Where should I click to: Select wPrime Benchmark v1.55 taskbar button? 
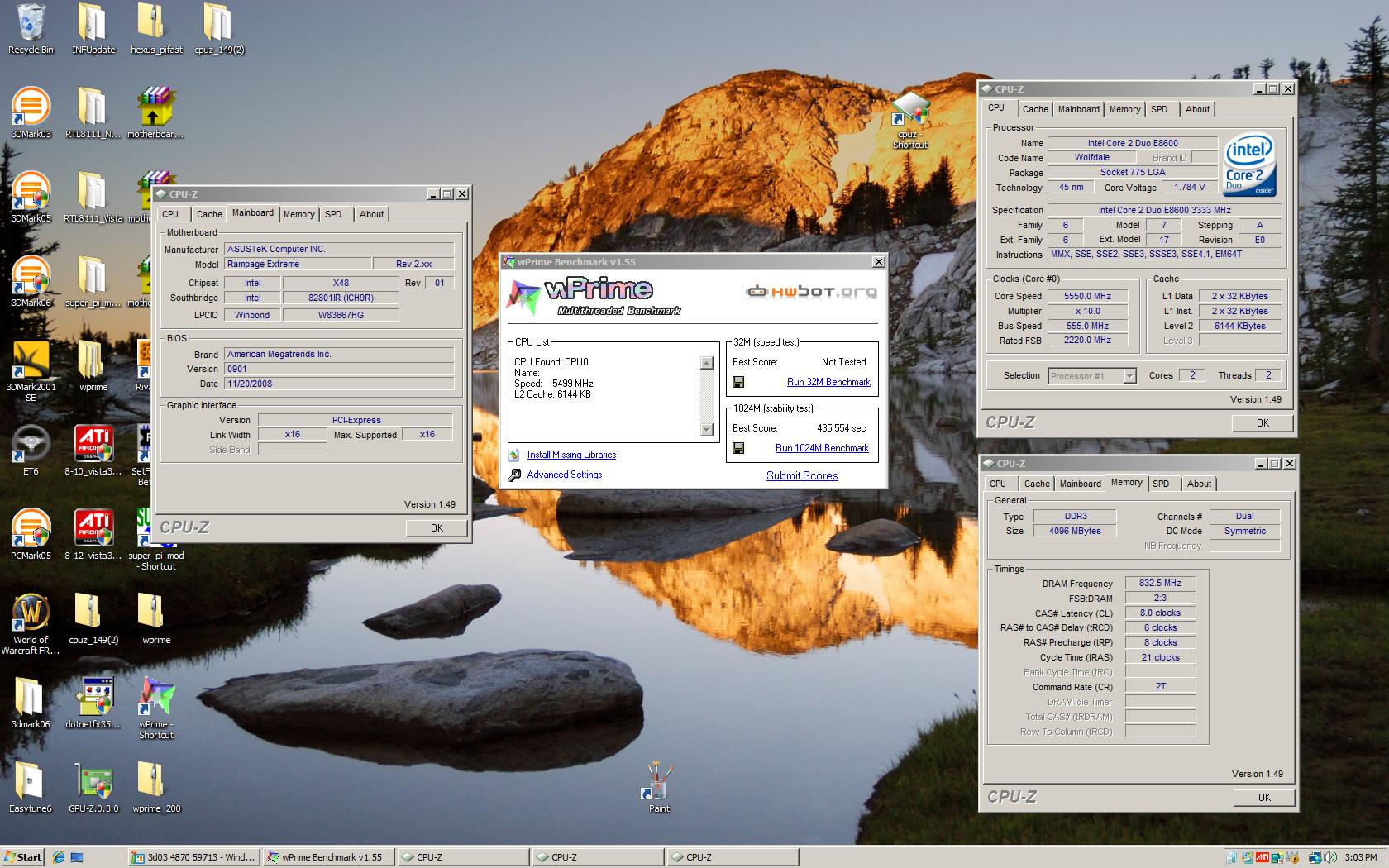(x=328, y=857)
